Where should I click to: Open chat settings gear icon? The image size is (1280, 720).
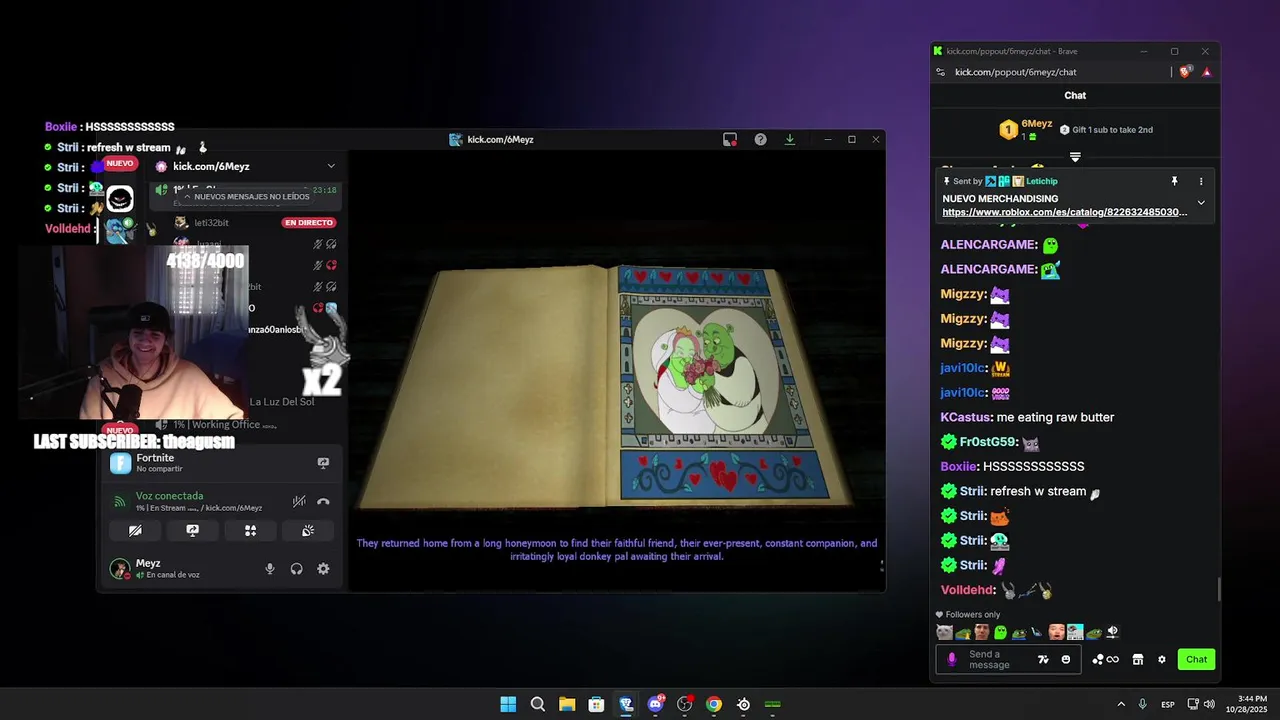point(1162,660)
